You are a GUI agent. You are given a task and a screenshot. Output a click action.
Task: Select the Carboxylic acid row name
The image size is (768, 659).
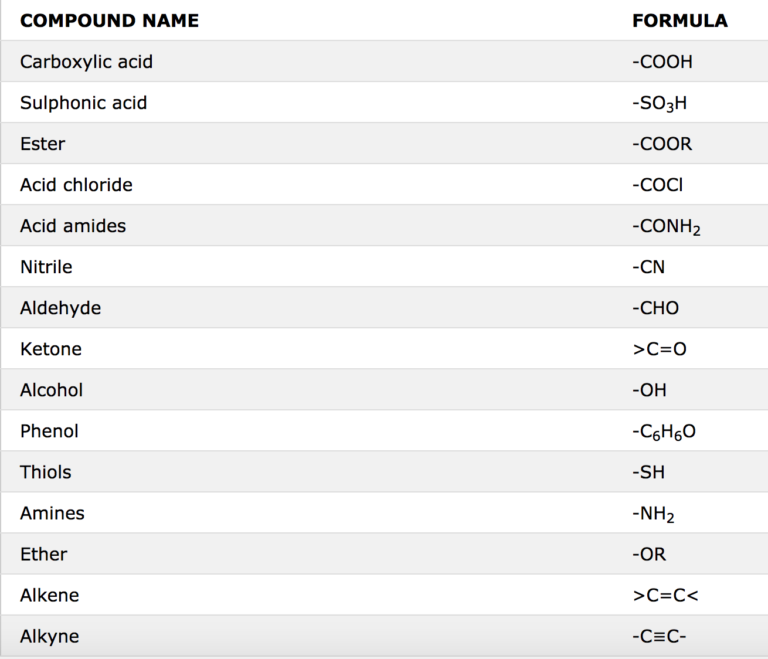pyautogui.click(x=86, y=62)
